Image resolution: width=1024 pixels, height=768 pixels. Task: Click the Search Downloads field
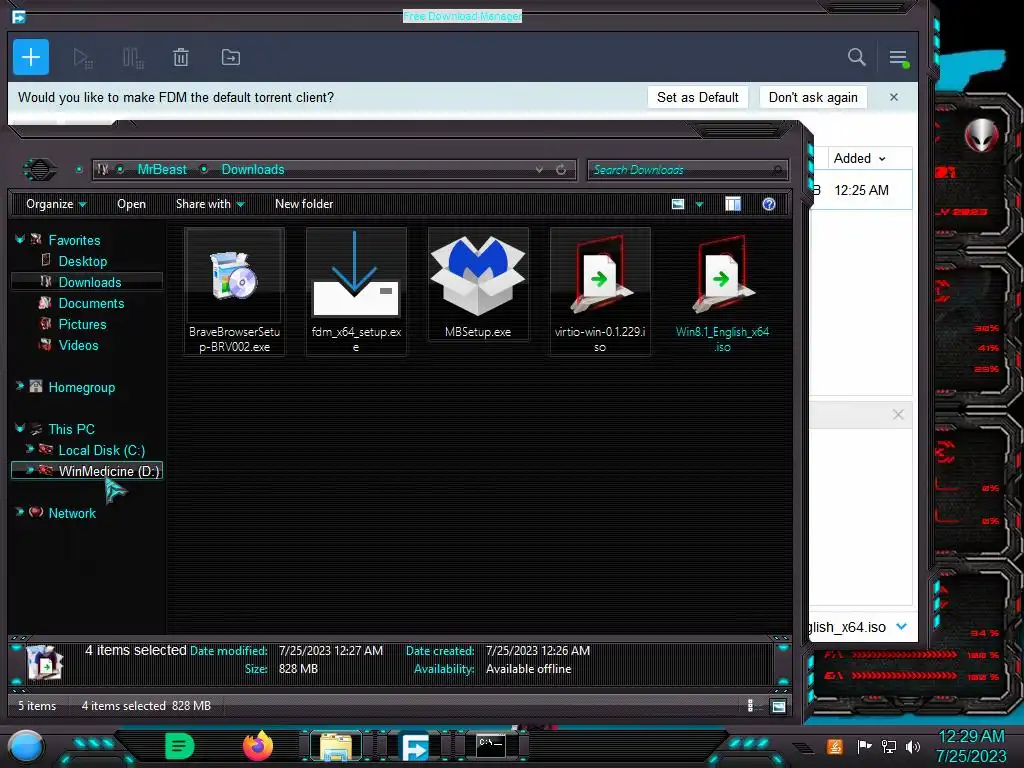click(687, 170)
